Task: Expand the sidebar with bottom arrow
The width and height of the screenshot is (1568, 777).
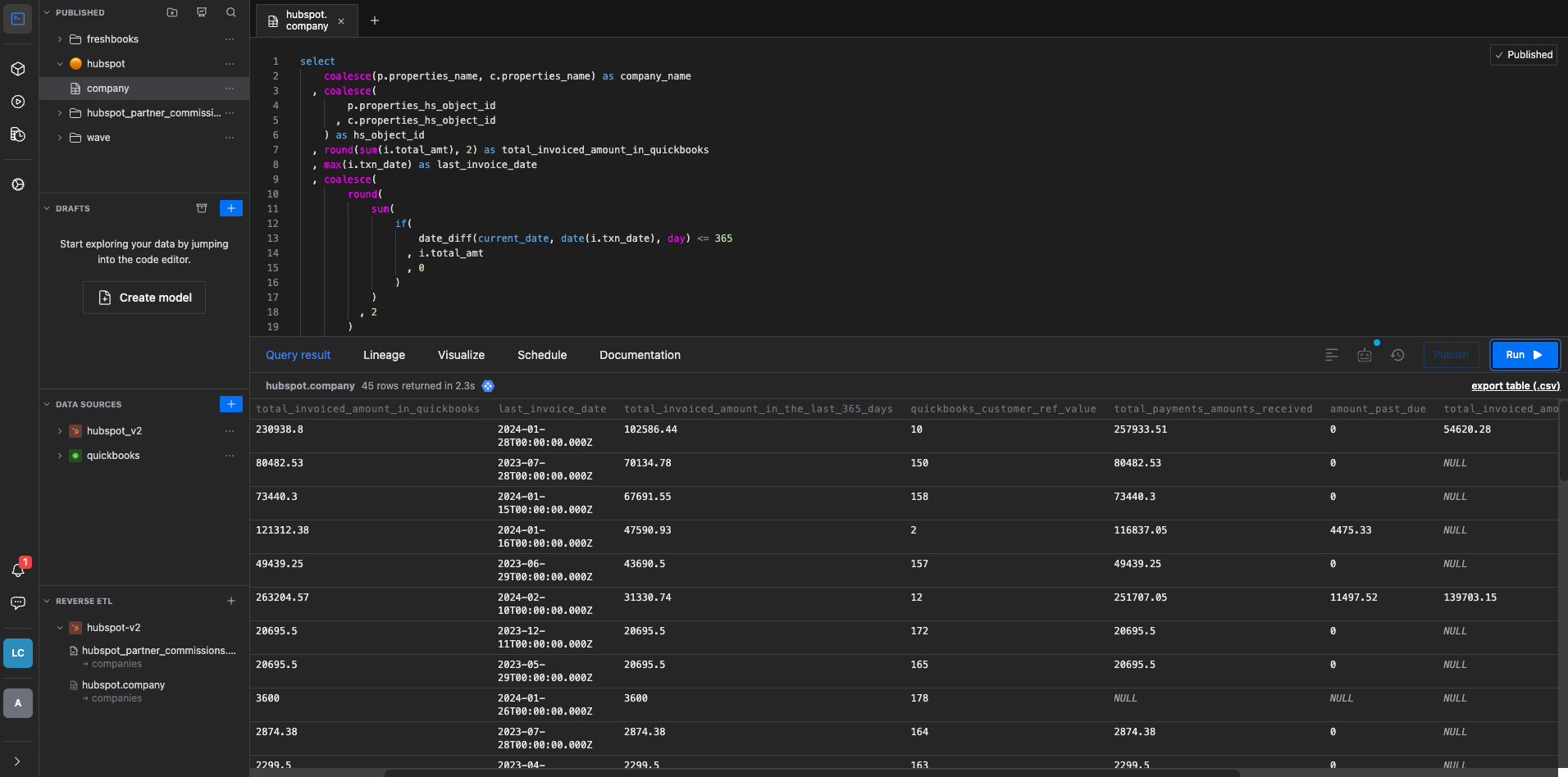Action: point(17,761)
